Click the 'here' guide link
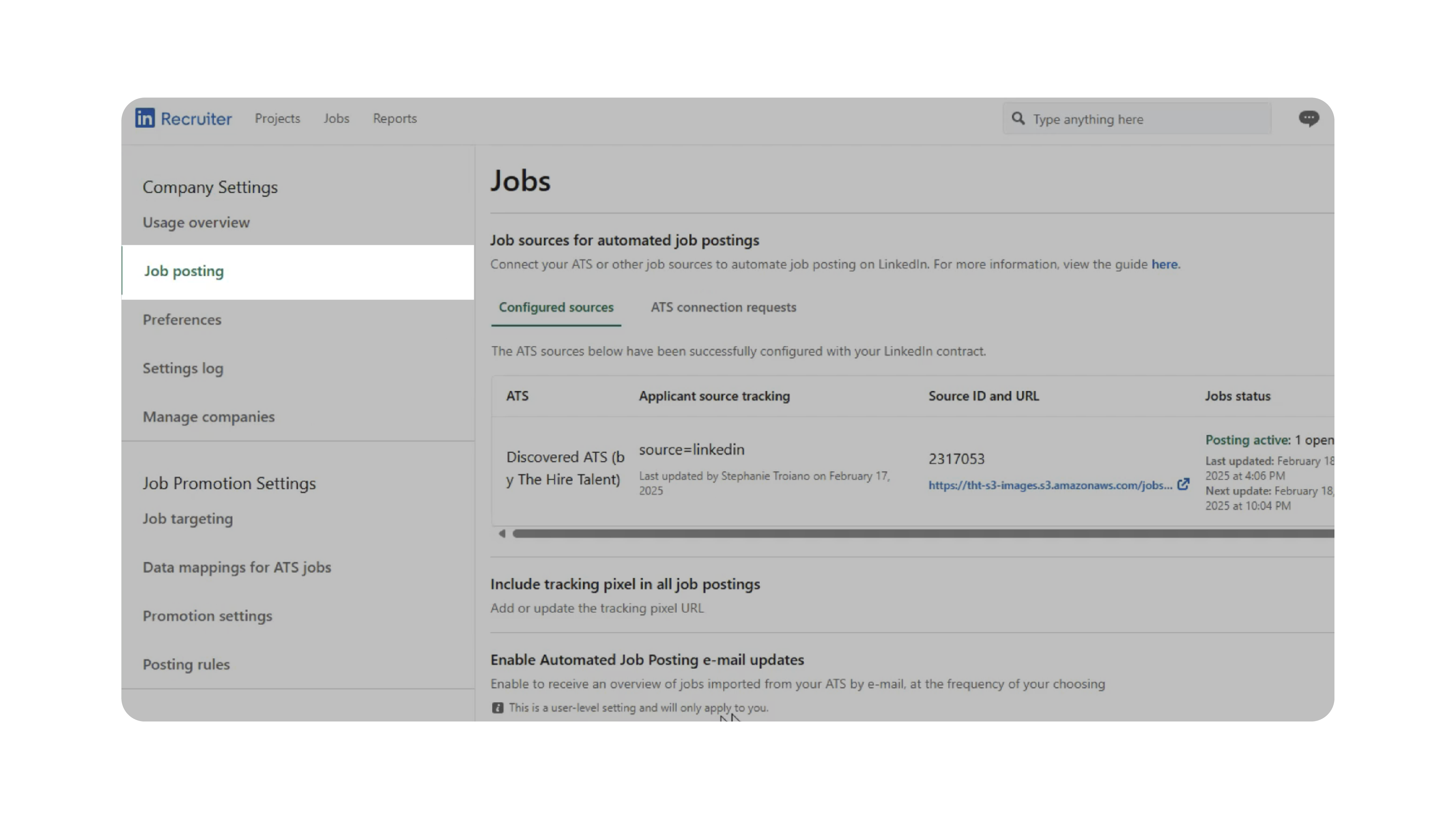Image resolution: width=1456 pixels, height=819 pixels. pyautogui.click(x=1165, y=264)
